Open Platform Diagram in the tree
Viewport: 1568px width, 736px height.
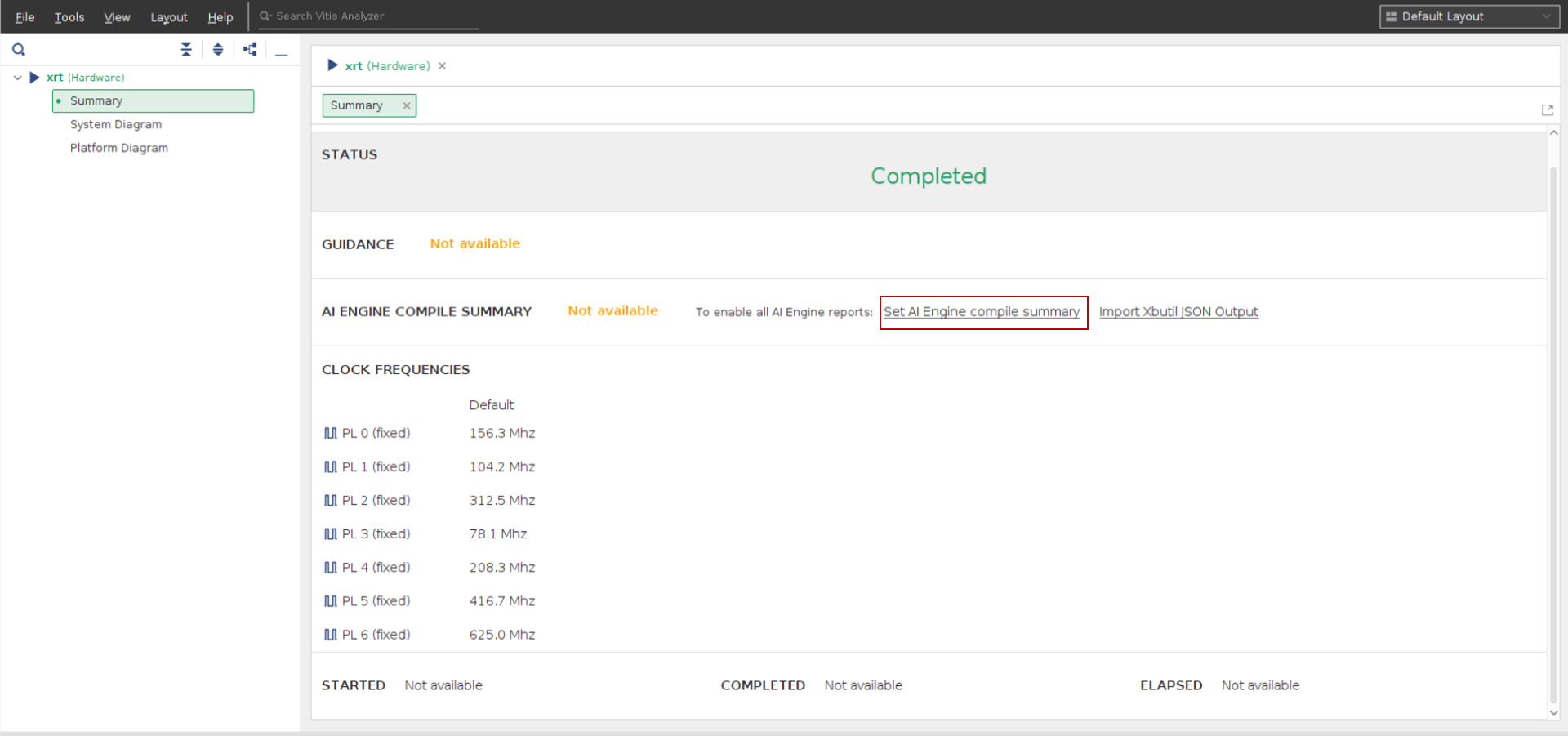tap(119, 148)
